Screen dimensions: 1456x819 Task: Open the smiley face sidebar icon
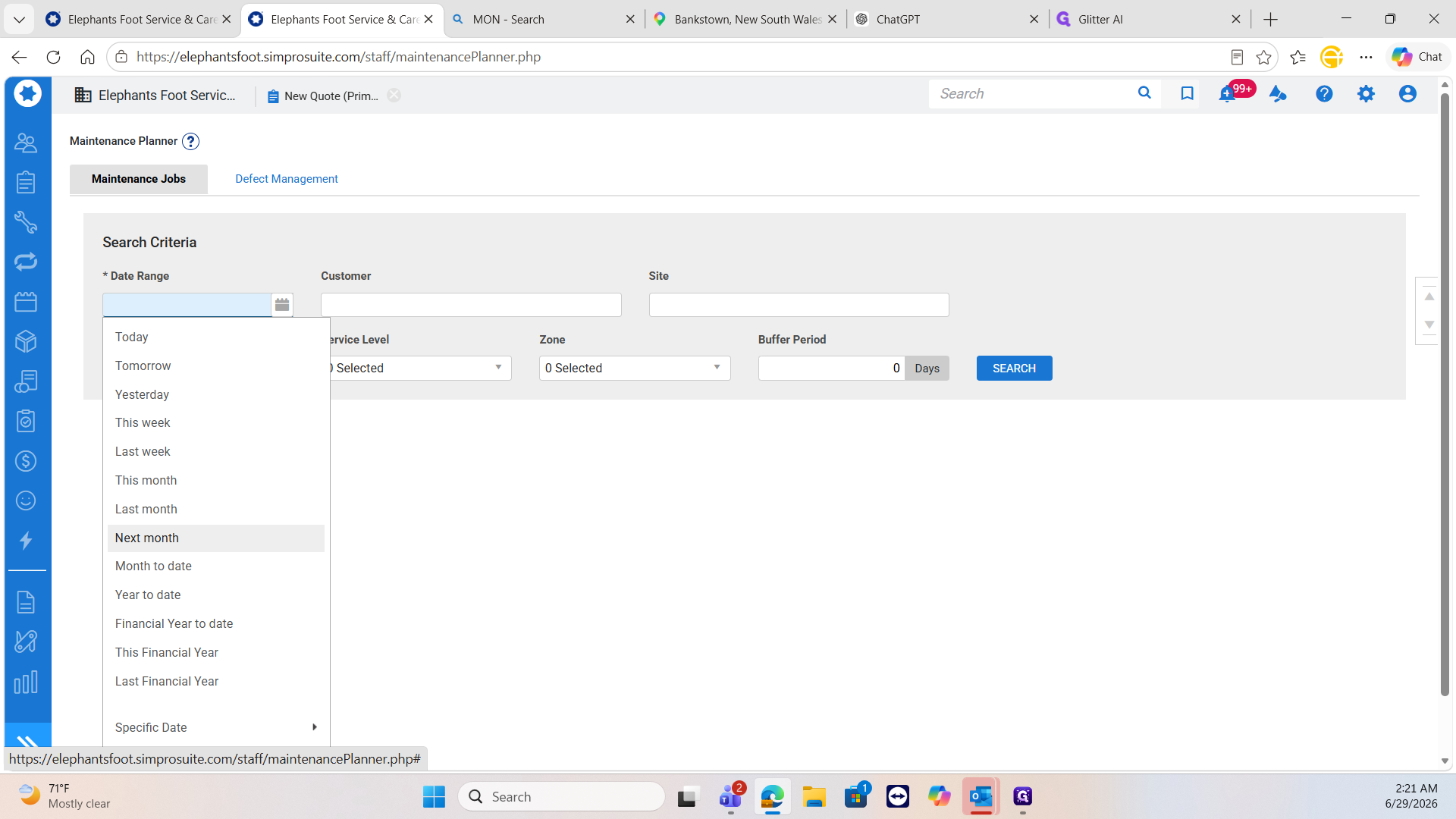(x=26, y=500)
